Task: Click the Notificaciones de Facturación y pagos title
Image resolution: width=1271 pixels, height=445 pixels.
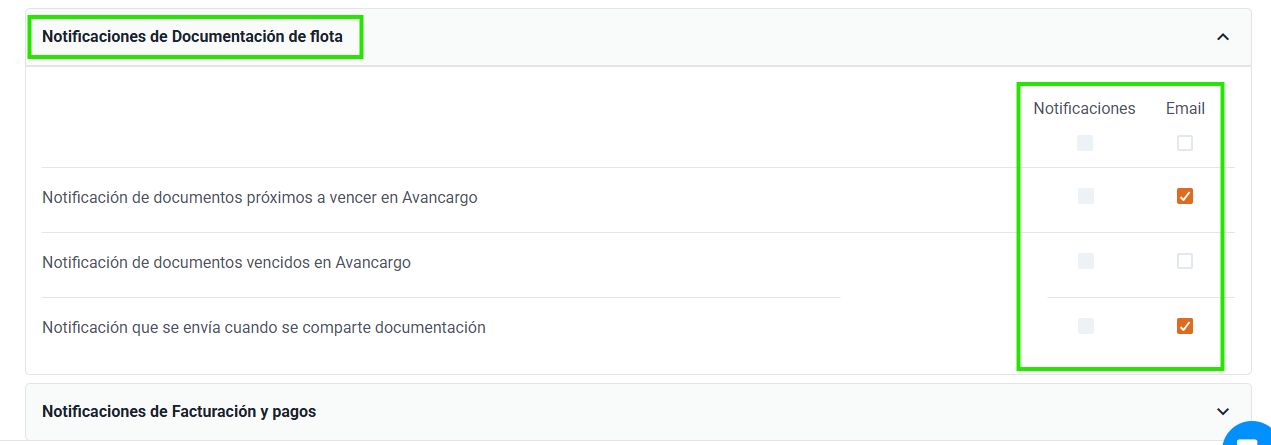Action: click(x=179, y=411)
